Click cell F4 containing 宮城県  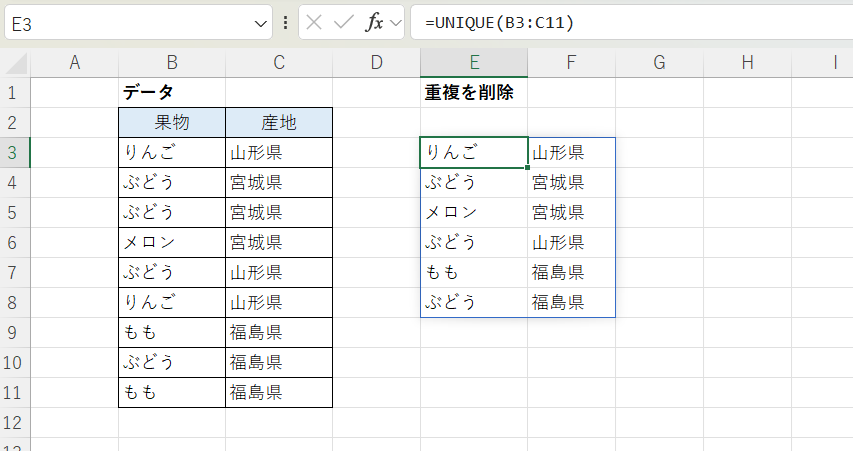[x=571, y=182]
